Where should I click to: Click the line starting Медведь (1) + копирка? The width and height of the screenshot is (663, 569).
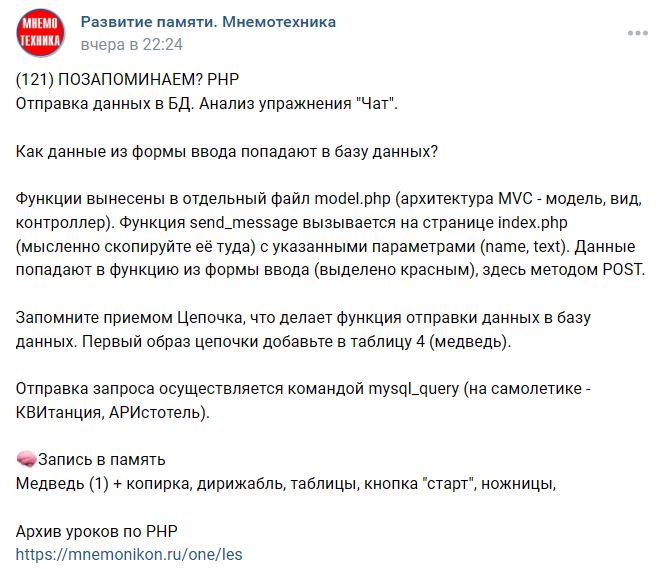pyautogui.click(x=286, y=484)
